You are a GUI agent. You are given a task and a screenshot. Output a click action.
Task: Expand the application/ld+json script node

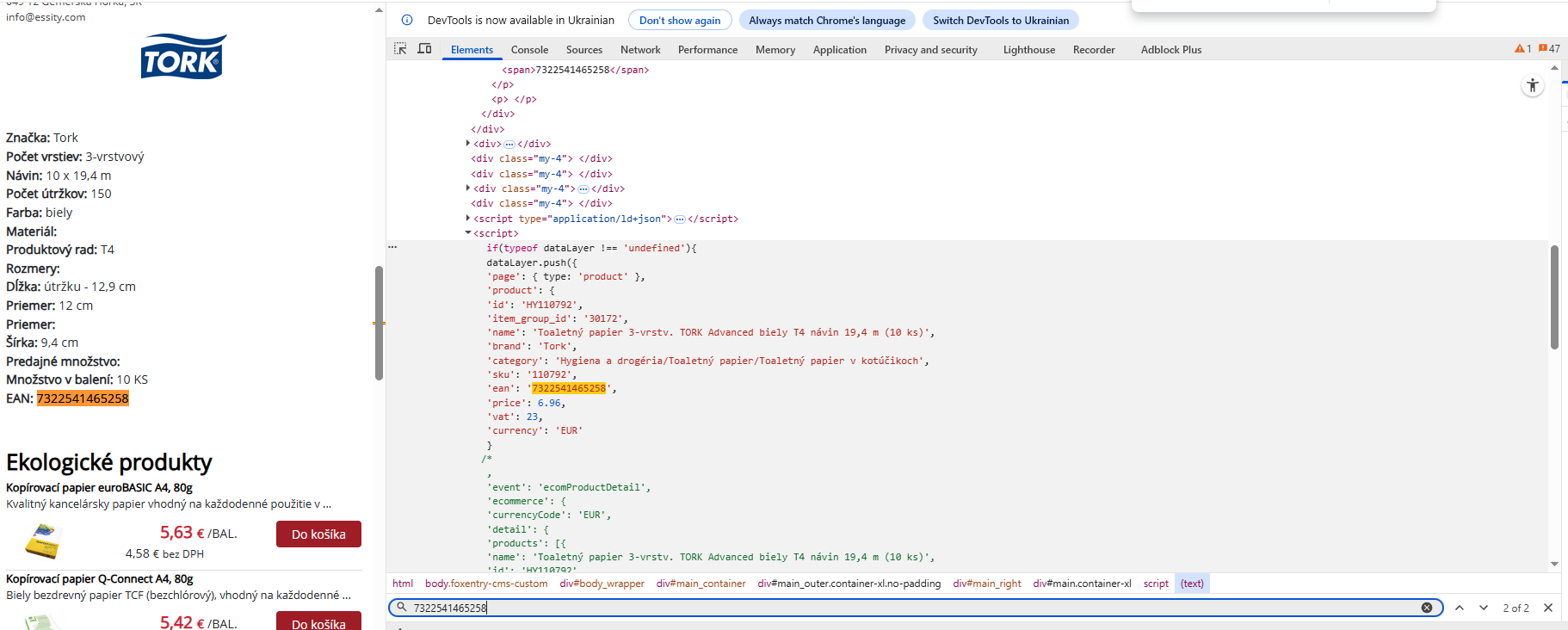coord(468,219)
